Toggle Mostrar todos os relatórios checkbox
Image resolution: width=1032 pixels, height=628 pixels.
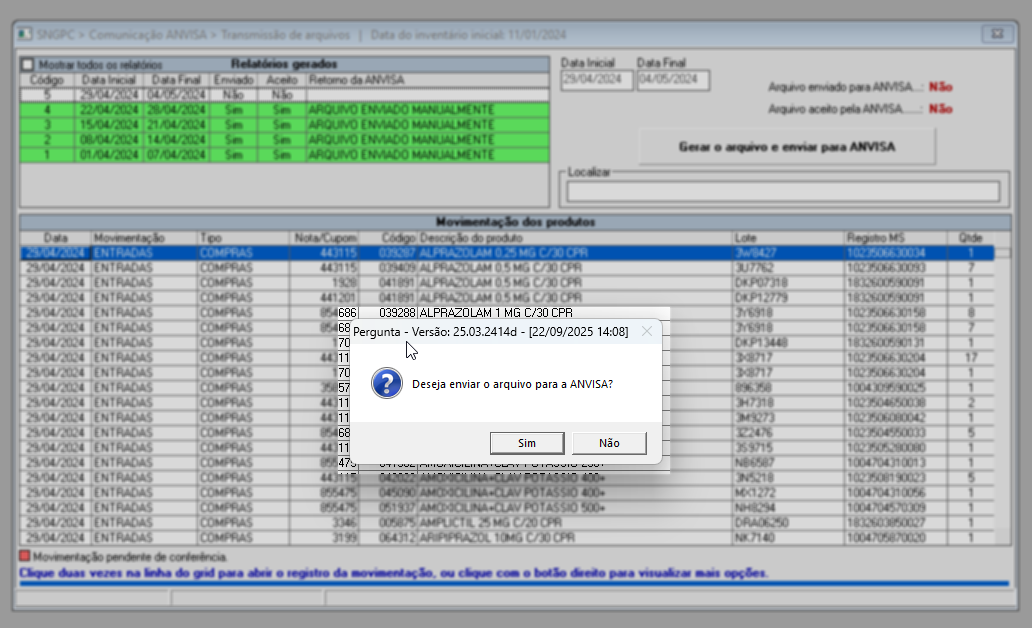point(28,65)
